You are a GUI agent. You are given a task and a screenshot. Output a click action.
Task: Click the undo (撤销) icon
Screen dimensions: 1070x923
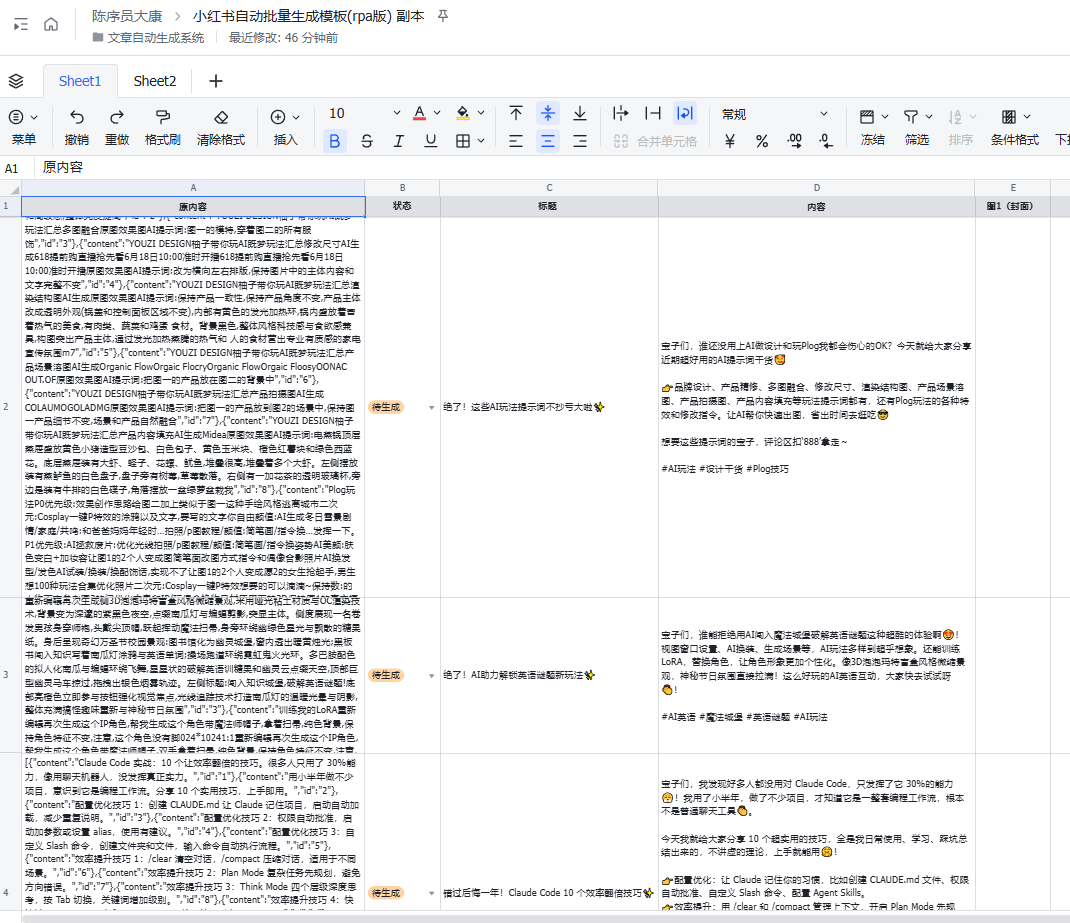[x=77, y=117]
